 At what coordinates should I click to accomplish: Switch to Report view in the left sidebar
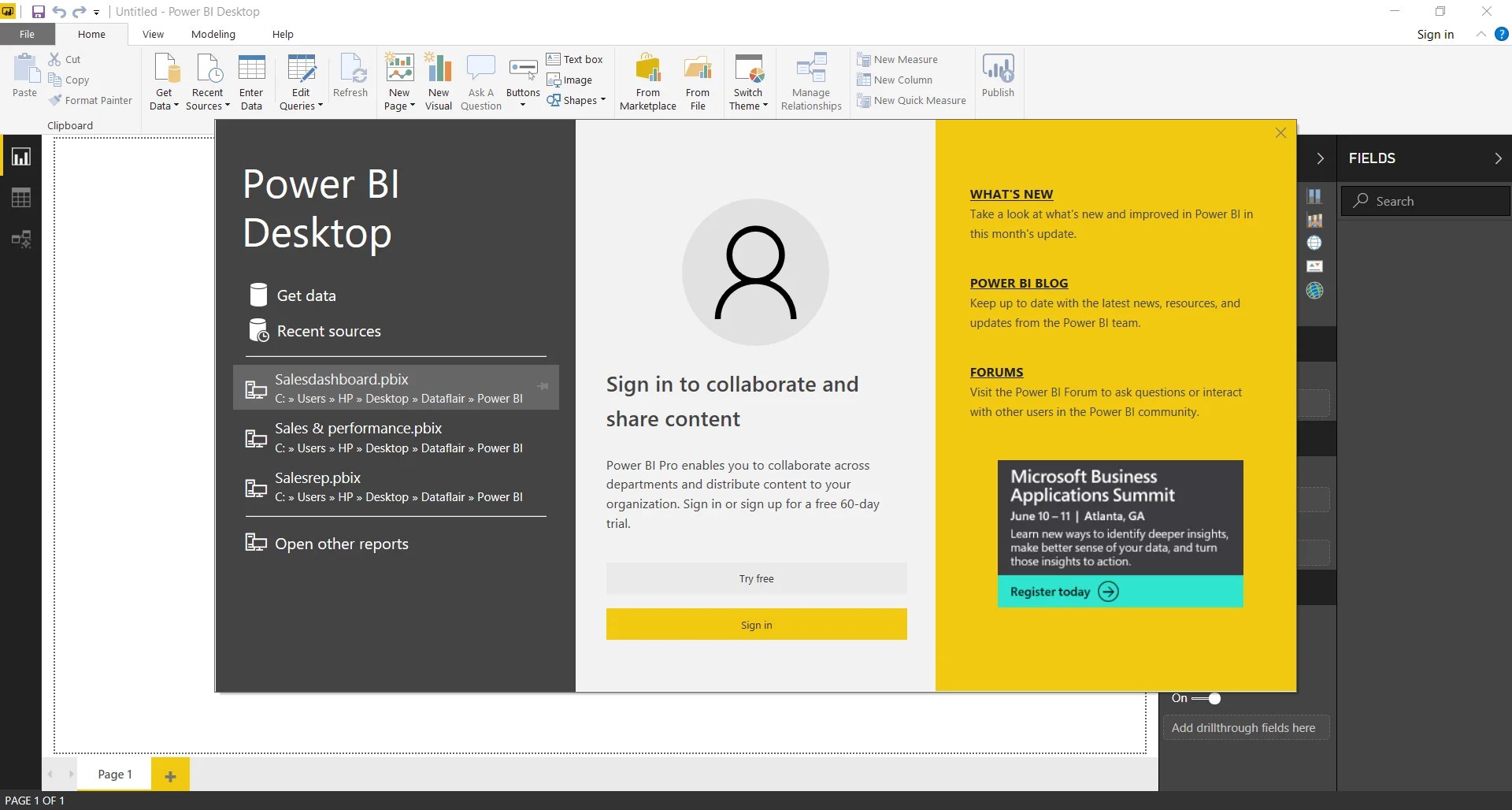[20, 155]
